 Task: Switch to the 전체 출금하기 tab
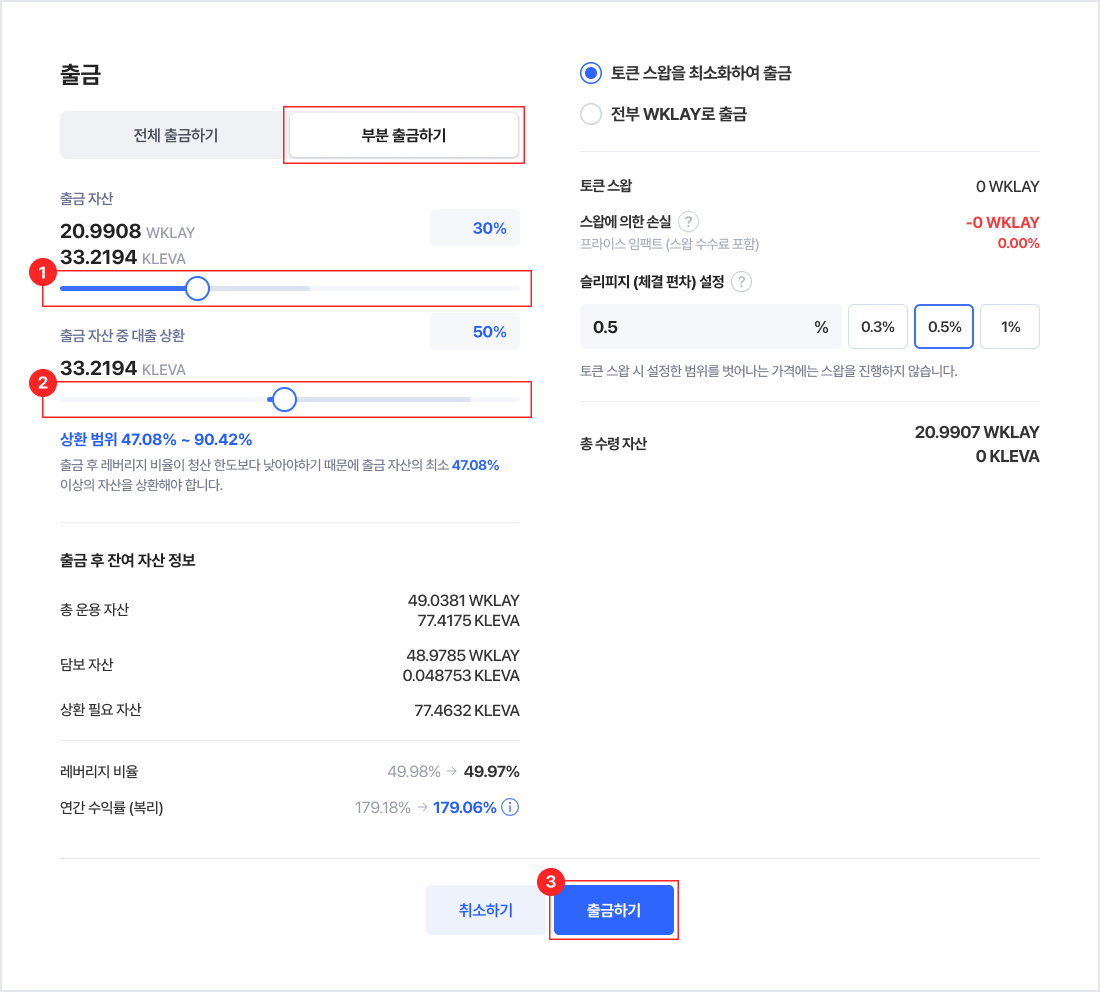(175, 135)
